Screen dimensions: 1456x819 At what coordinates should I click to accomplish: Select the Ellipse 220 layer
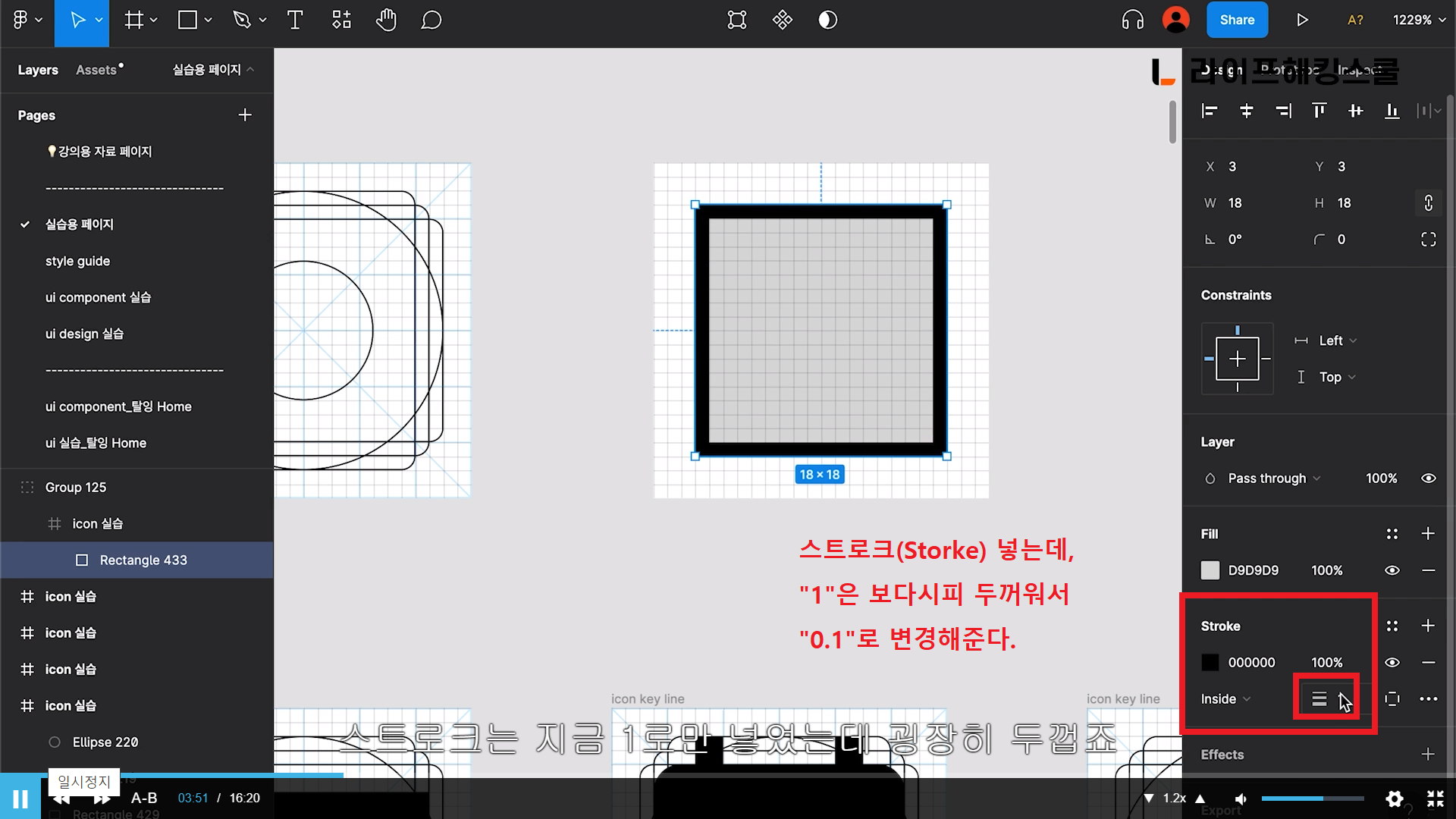click(105, 742)
